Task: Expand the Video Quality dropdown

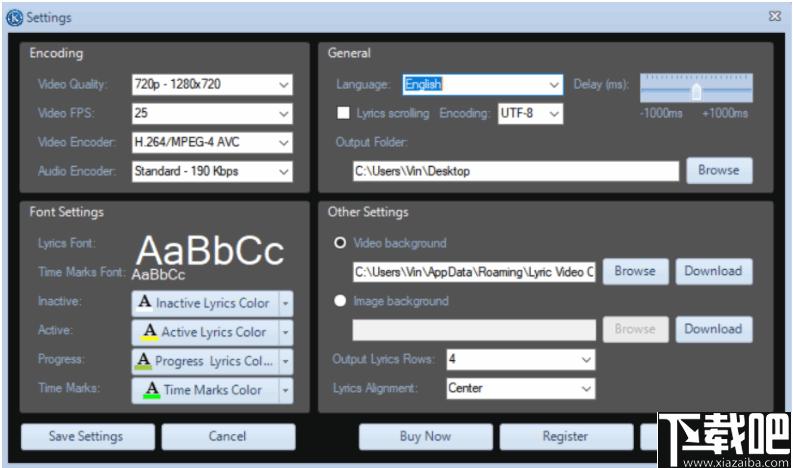Action: [212, 84]
